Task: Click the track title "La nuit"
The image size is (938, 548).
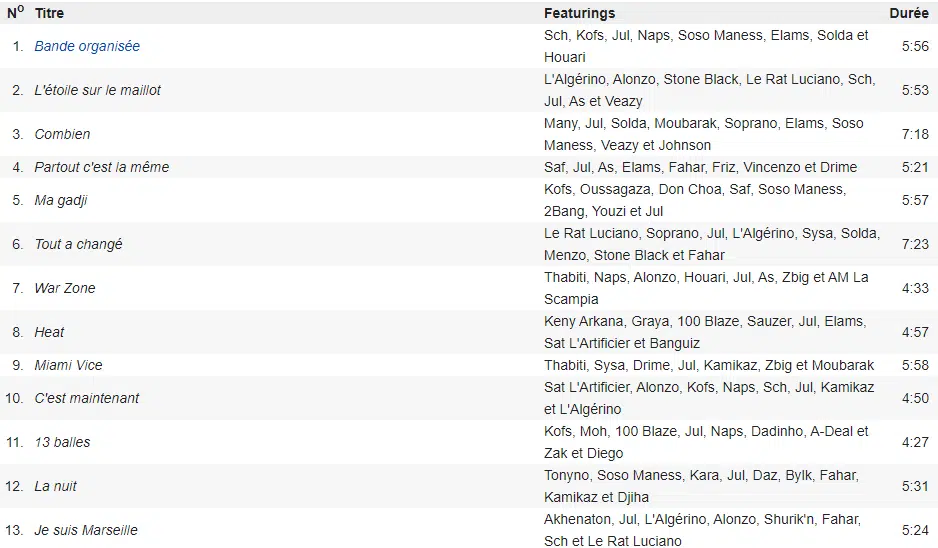Action: tap(55, 486)
